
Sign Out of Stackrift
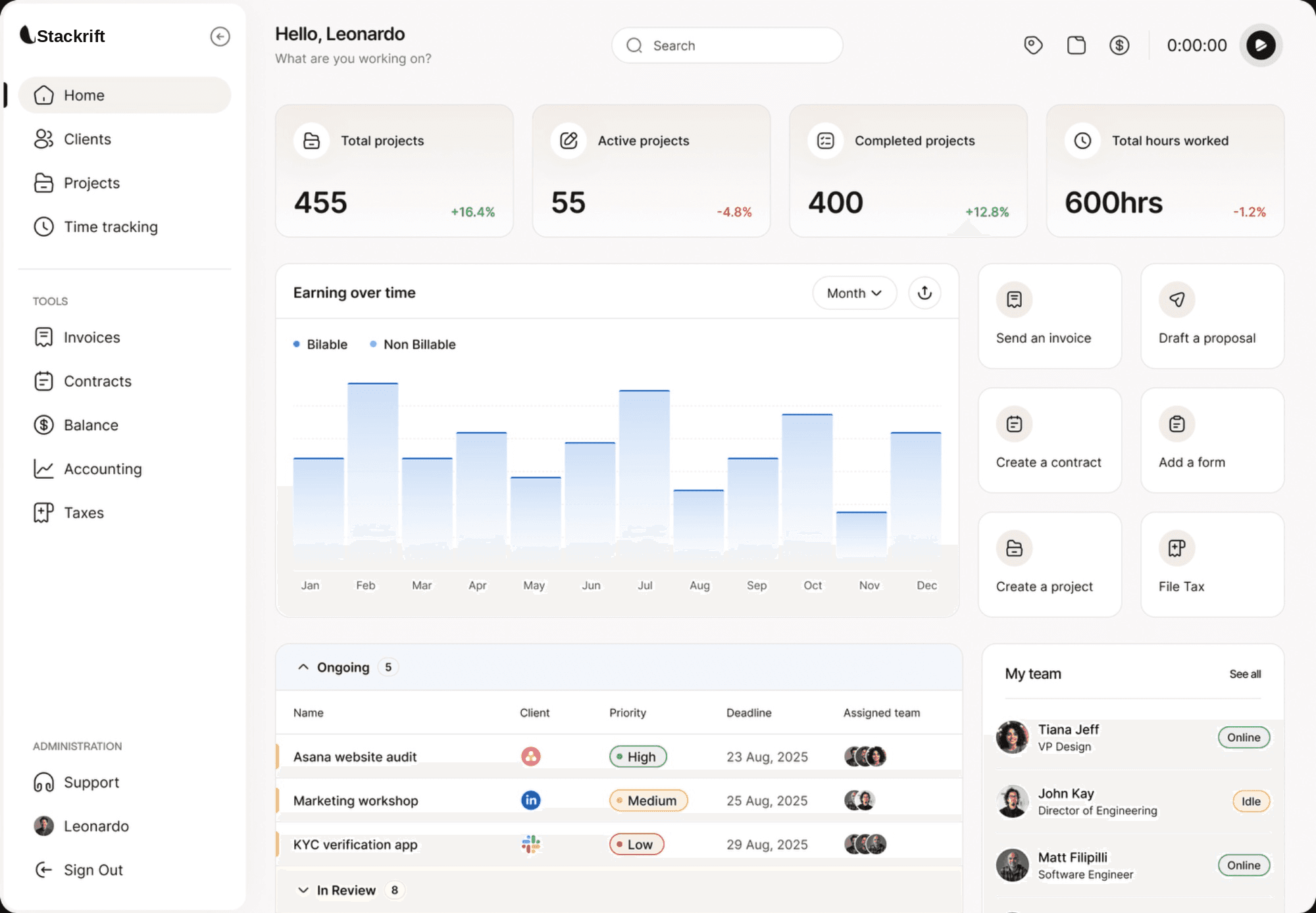93,870
